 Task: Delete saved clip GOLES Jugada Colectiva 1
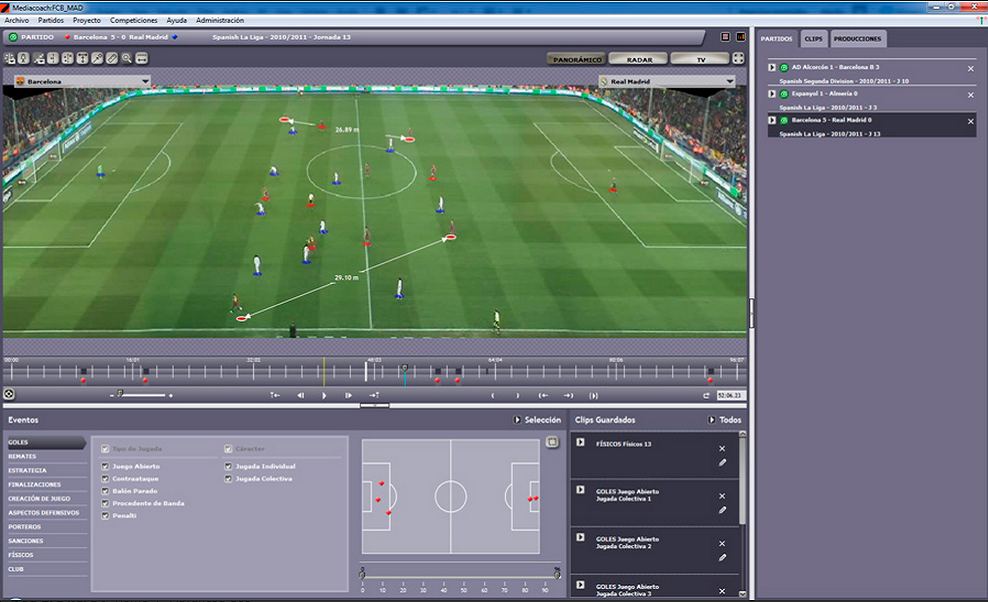722,496
